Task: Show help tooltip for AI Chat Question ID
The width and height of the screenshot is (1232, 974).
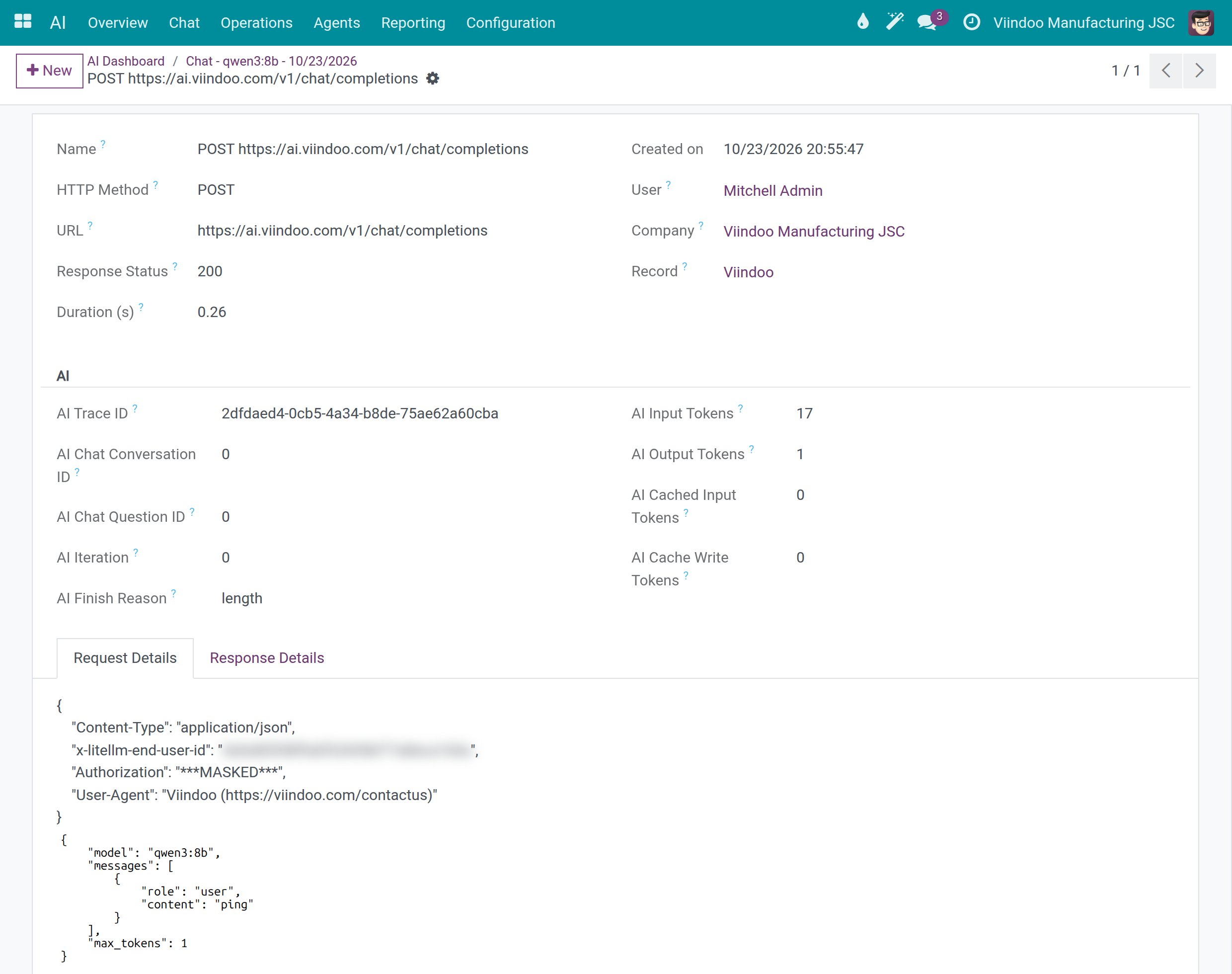Action: 192,511
